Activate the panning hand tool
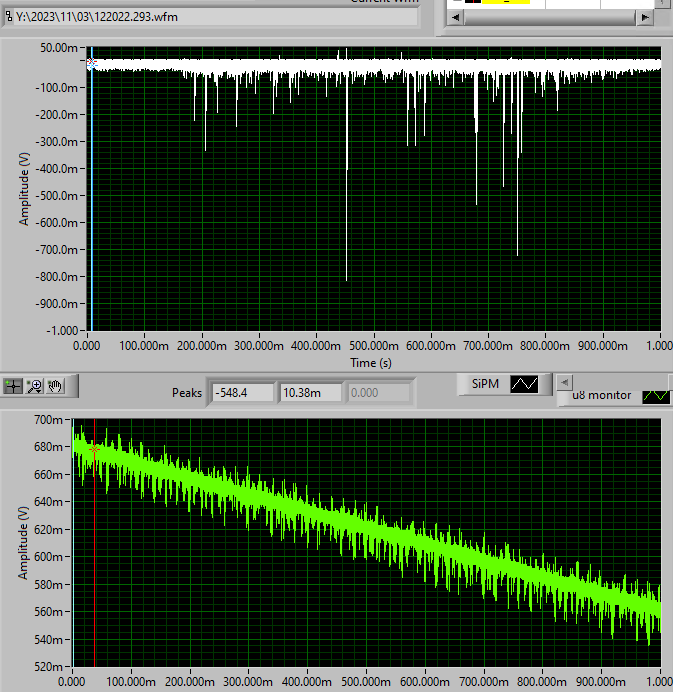Screen dimensions: 673x692 (55, 386)
